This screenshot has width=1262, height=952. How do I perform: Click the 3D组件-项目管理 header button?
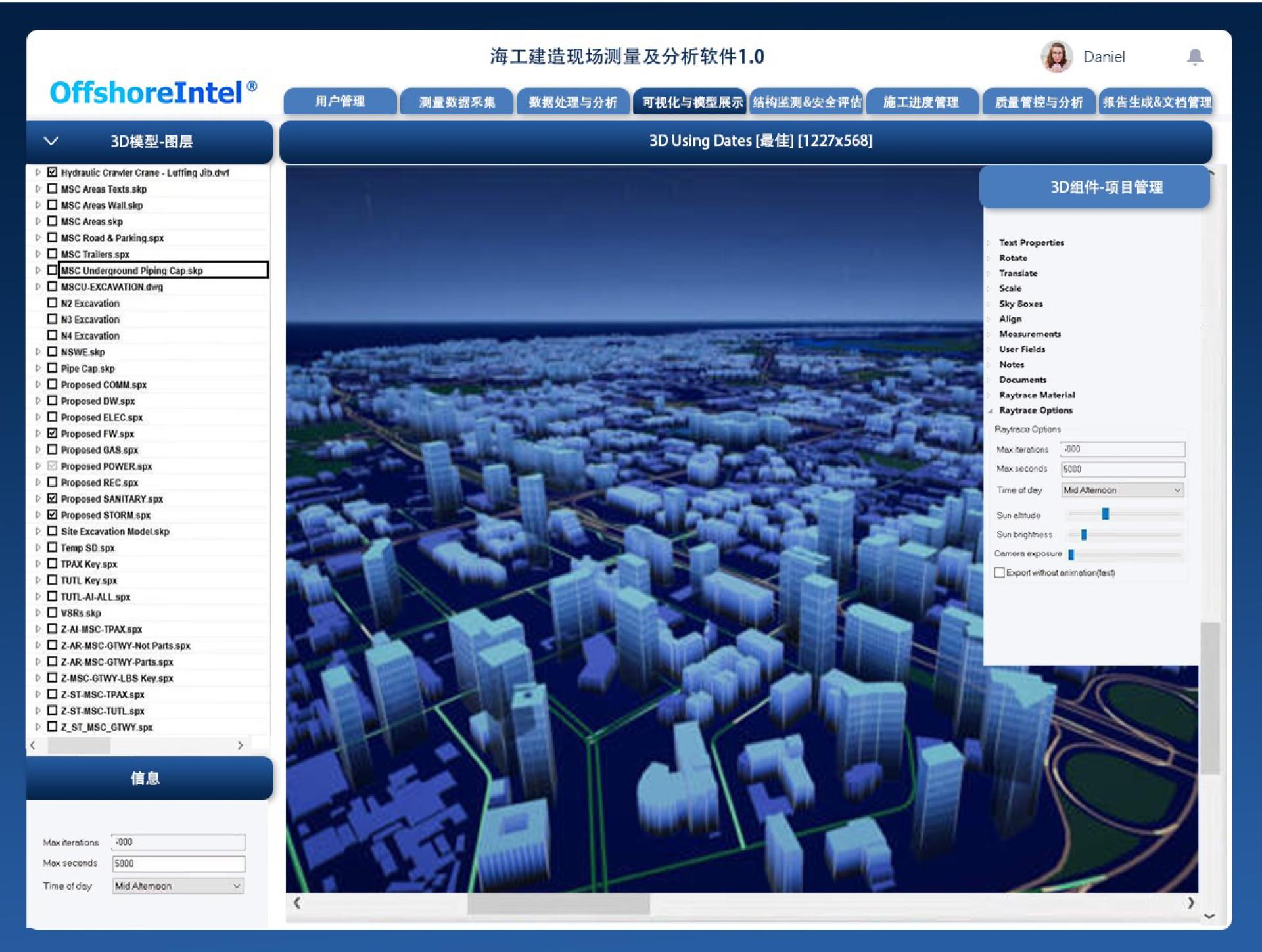click(x=1094, y=187)
